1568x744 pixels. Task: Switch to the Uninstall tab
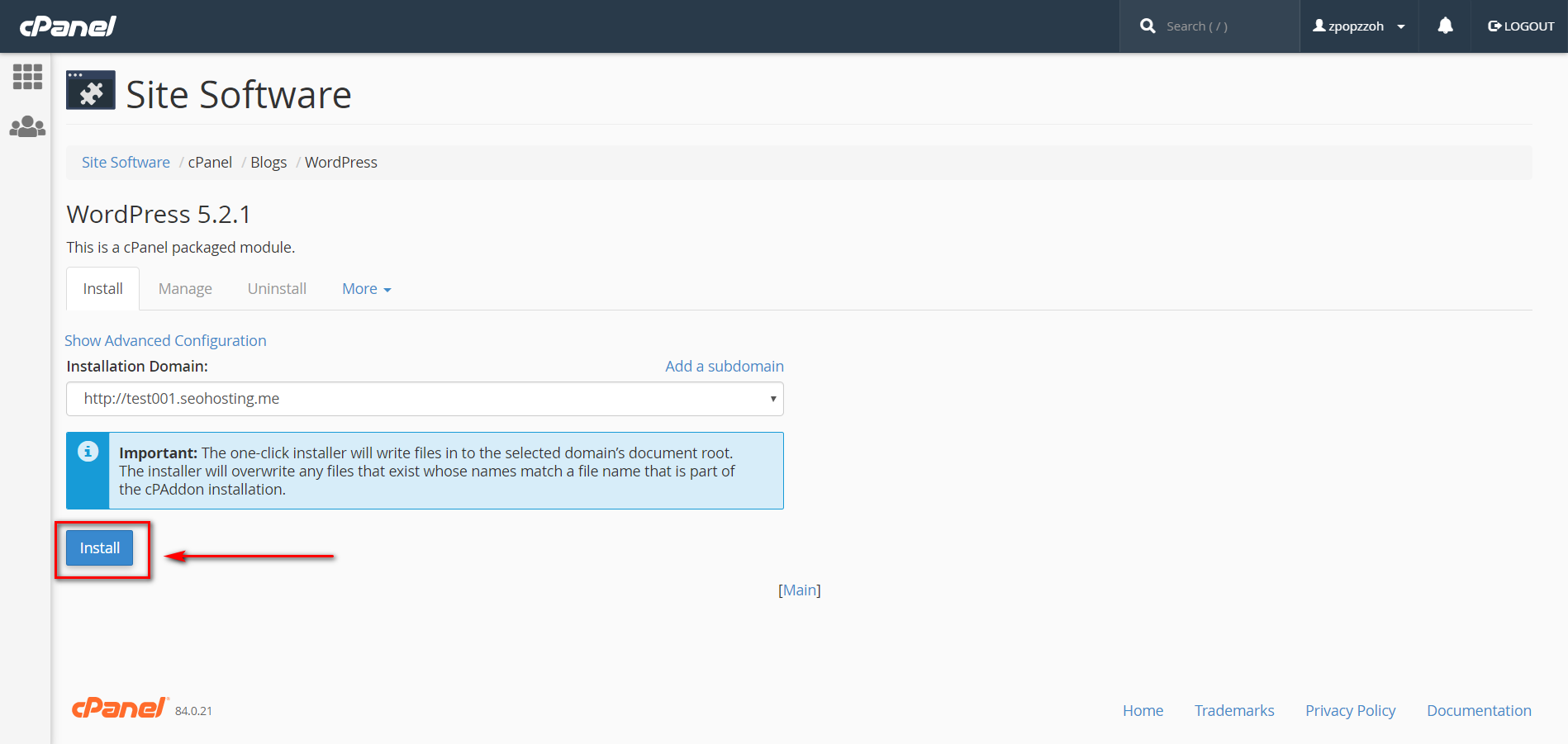point(277,289)
